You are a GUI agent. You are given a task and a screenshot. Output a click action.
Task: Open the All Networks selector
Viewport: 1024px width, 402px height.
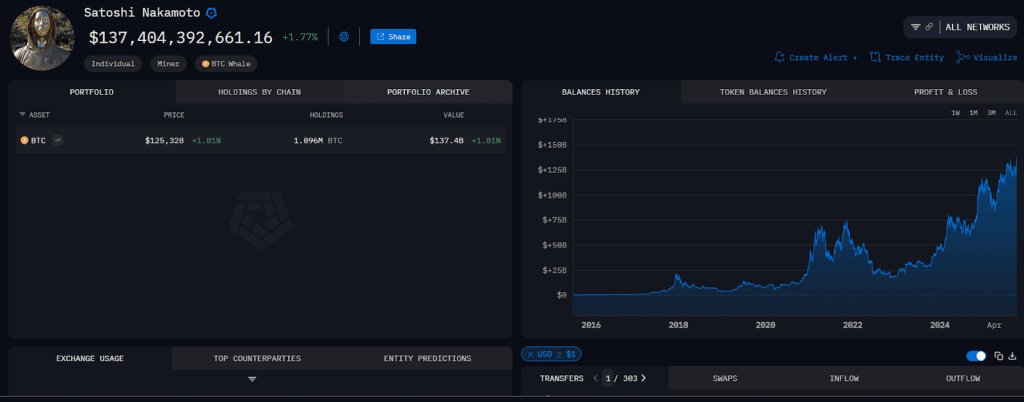pos(974,27)
